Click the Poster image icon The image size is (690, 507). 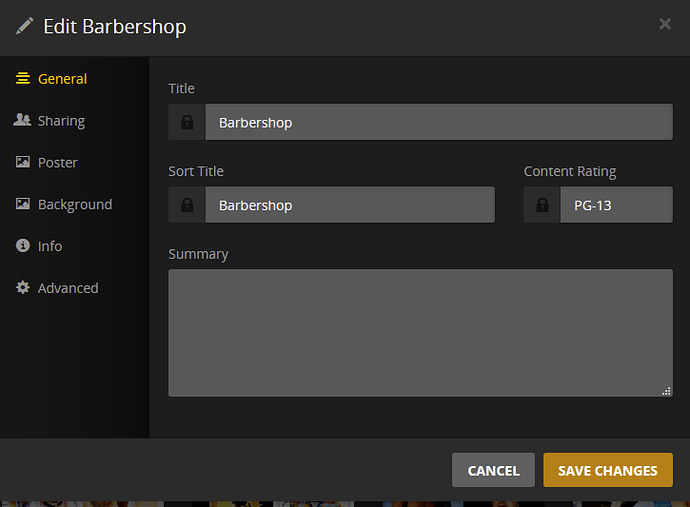(x=23, y=162)
